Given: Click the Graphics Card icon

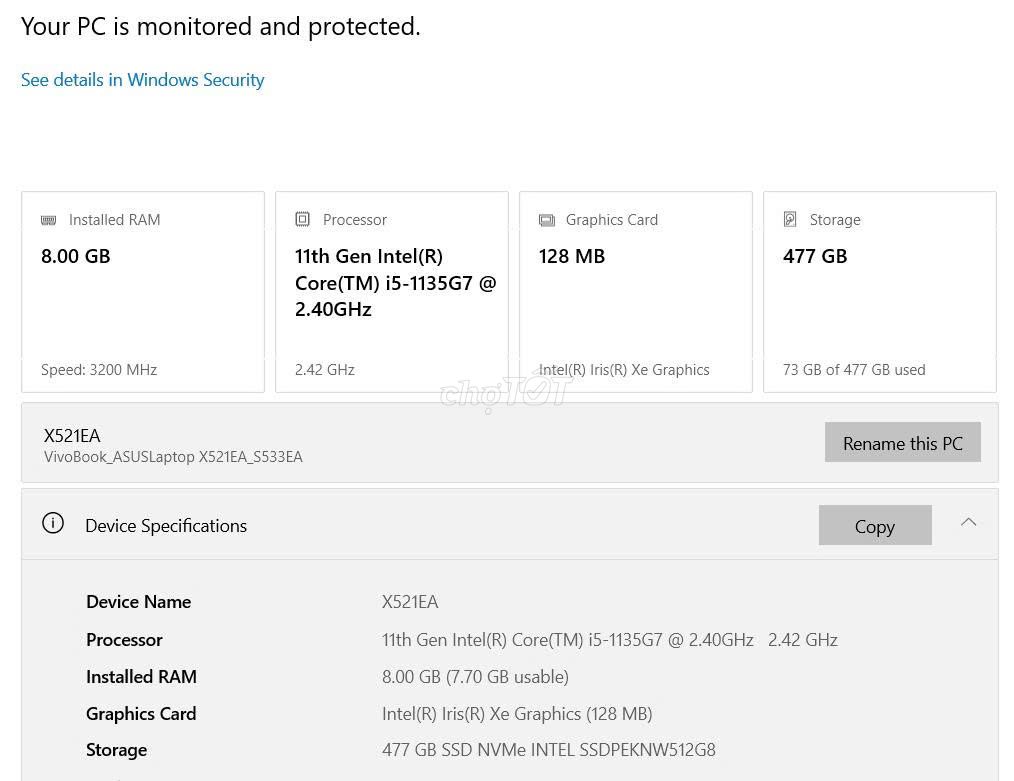Looking at the screenshot, I should click(x=547, y=220).
